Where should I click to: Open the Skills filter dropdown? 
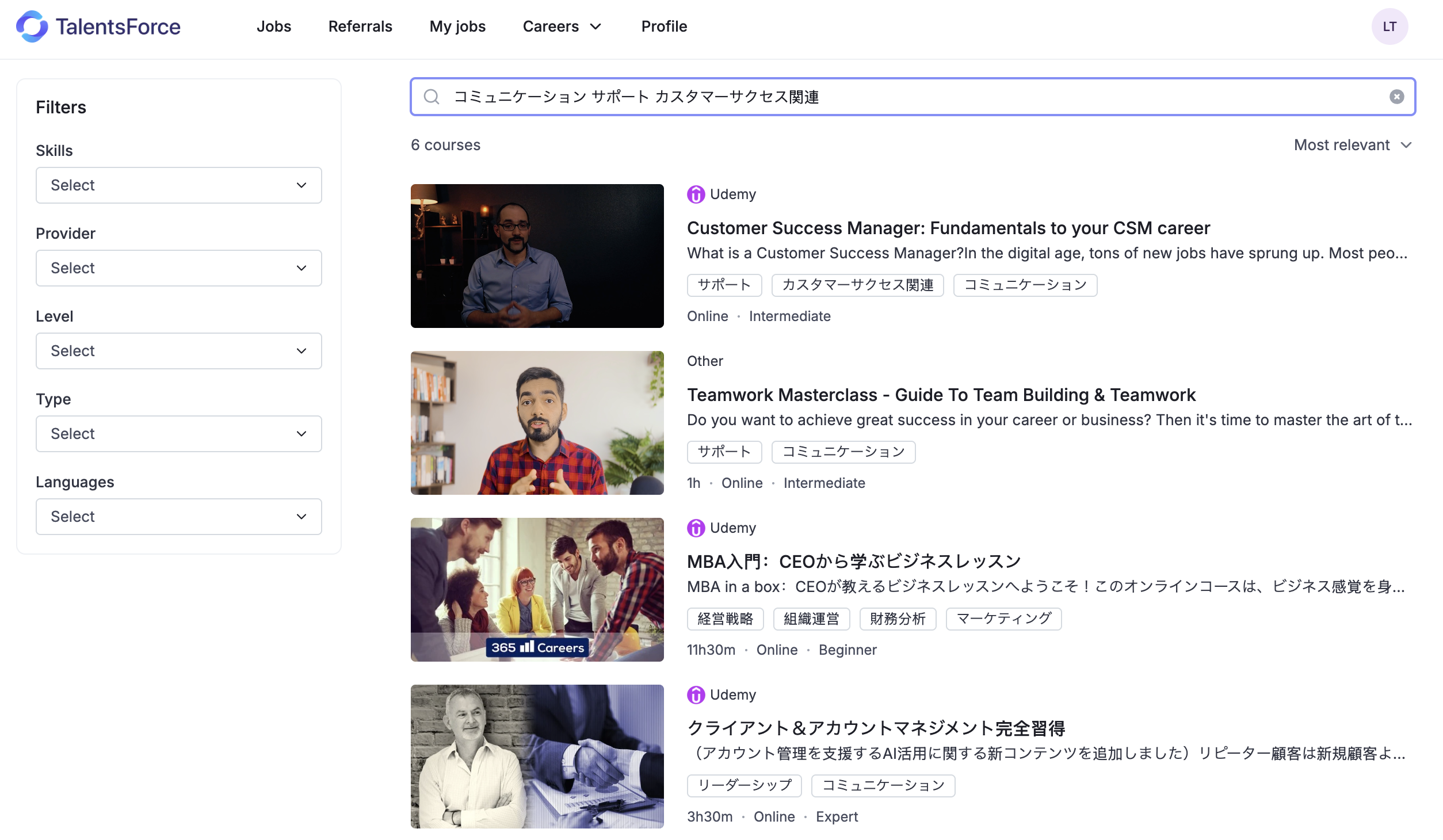(178, 185)
